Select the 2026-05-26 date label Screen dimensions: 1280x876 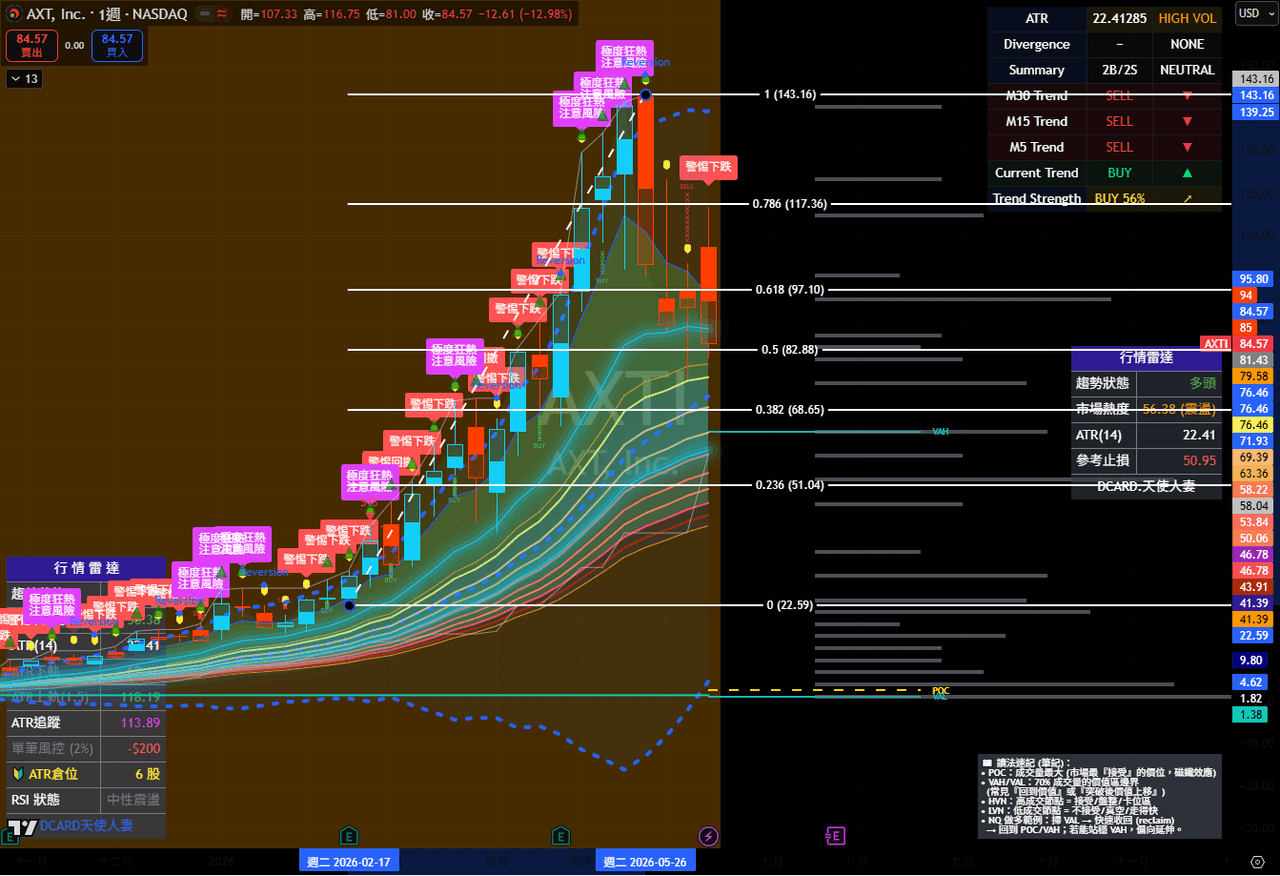point(646,862)
